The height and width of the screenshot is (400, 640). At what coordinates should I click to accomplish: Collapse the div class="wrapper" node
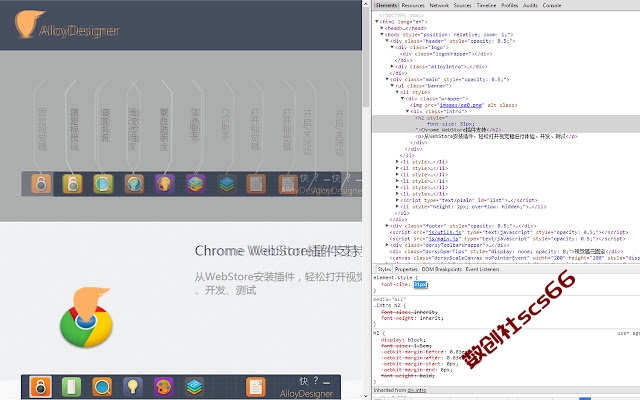tap(402, 98)
